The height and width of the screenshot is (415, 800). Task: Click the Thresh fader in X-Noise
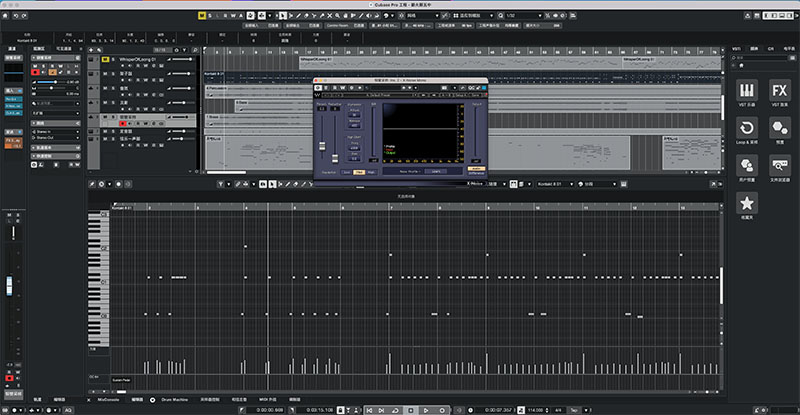(x=322, y=146)
